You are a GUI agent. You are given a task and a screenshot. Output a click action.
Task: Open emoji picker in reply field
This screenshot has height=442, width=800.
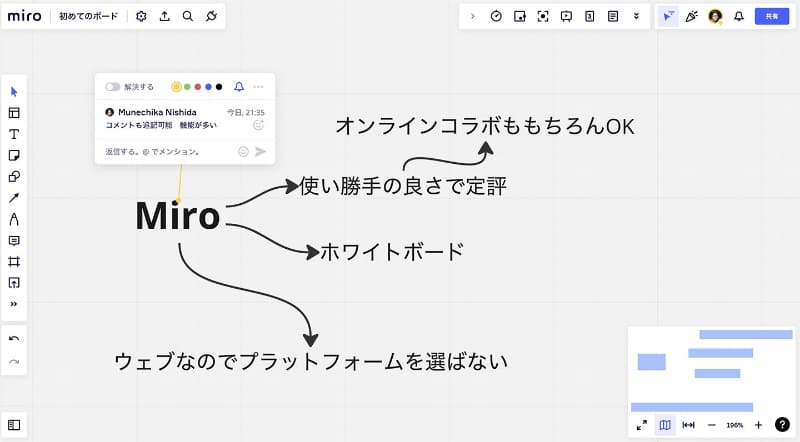pos(243,152)
